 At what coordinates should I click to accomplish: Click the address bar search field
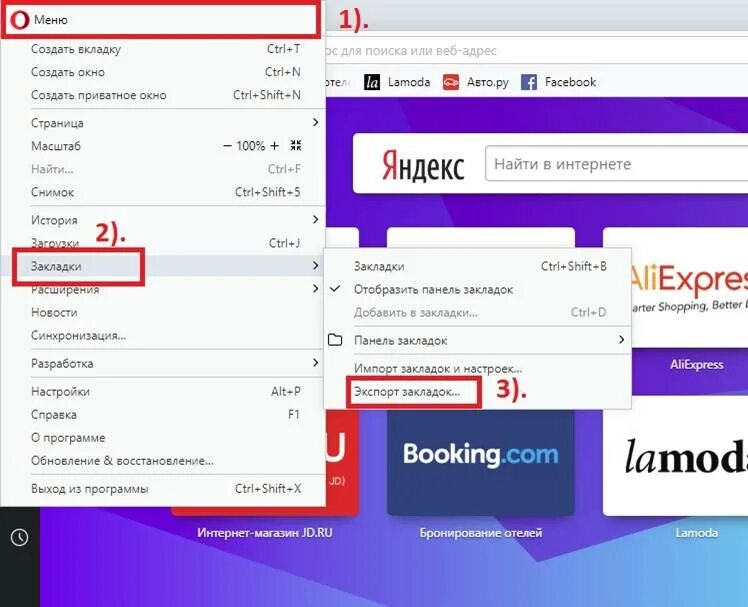click(537, 50)
